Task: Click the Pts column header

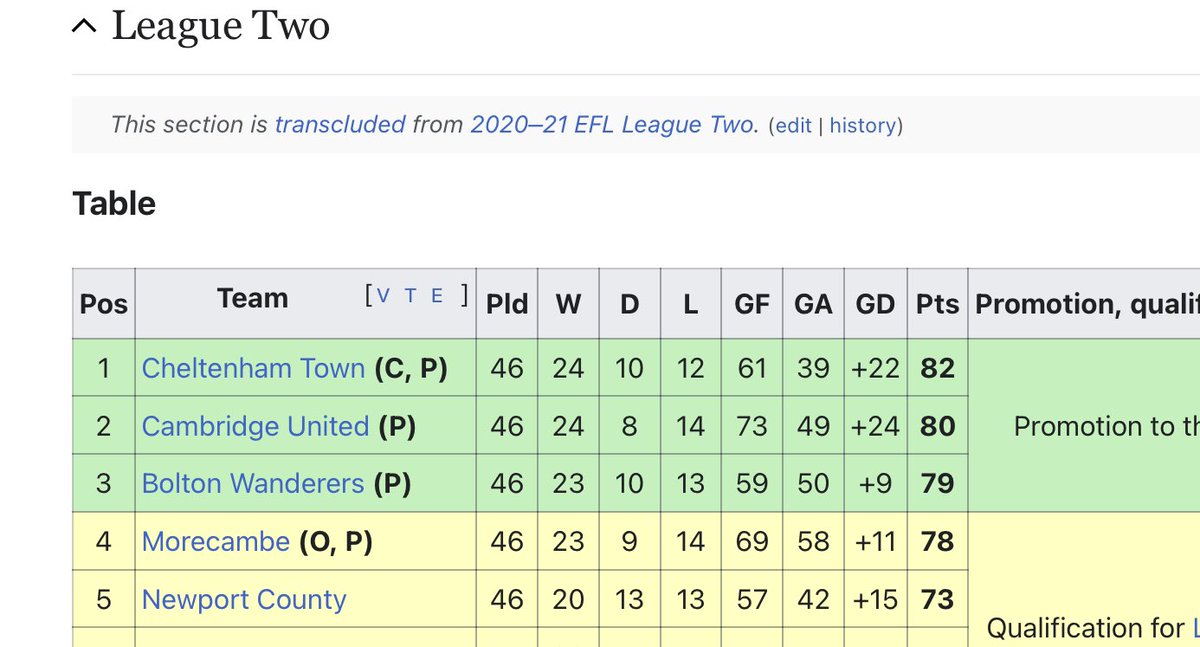Action: (937, 303)
